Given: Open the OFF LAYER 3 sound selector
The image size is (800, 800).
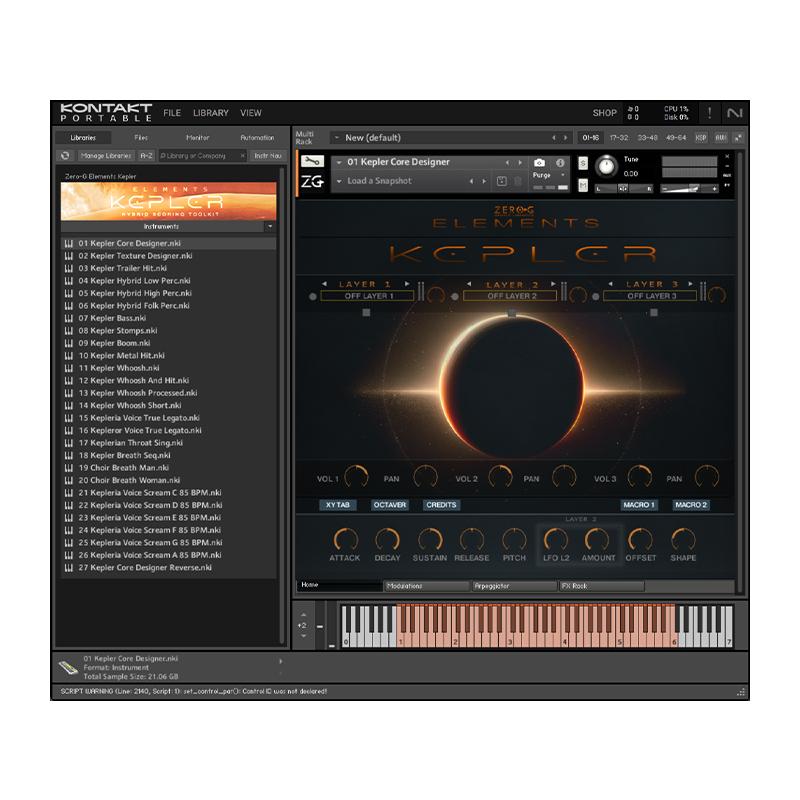Looking at the screenshot, I should [650, 296].
